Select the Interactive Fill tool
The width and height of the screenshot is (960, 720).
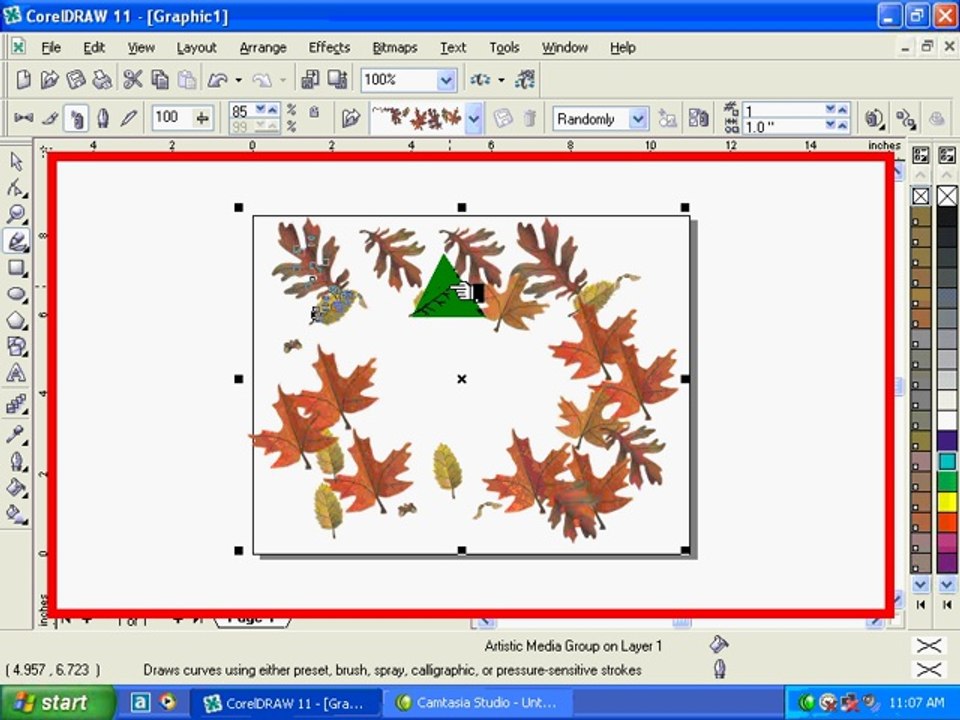click(16, 514)
